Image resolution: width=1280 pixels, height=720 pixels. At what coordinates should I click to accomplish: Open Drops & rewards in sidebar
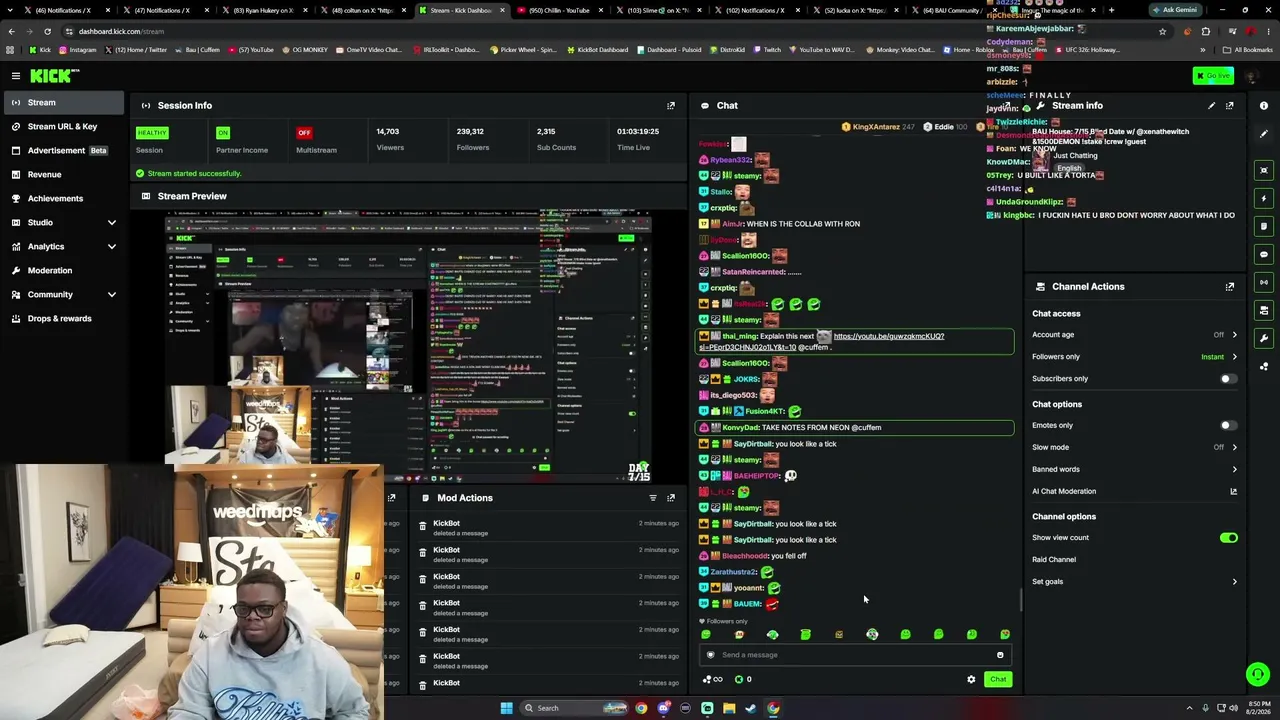[x=63, y=319]
